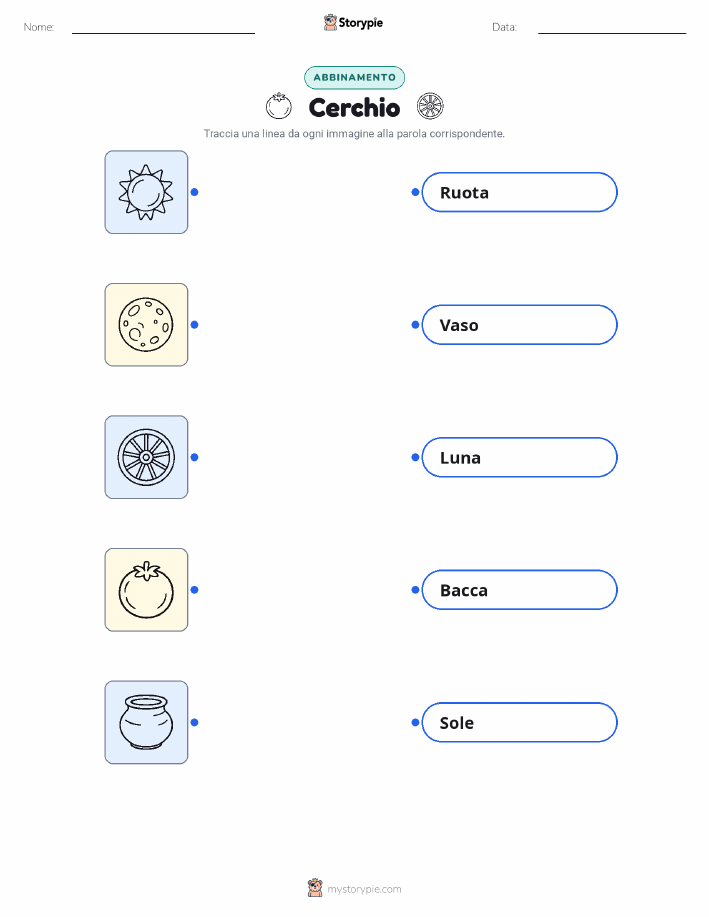This screenshot has width=709, height=917.
Task: Select the berry picture card
Action: (146, 590)
